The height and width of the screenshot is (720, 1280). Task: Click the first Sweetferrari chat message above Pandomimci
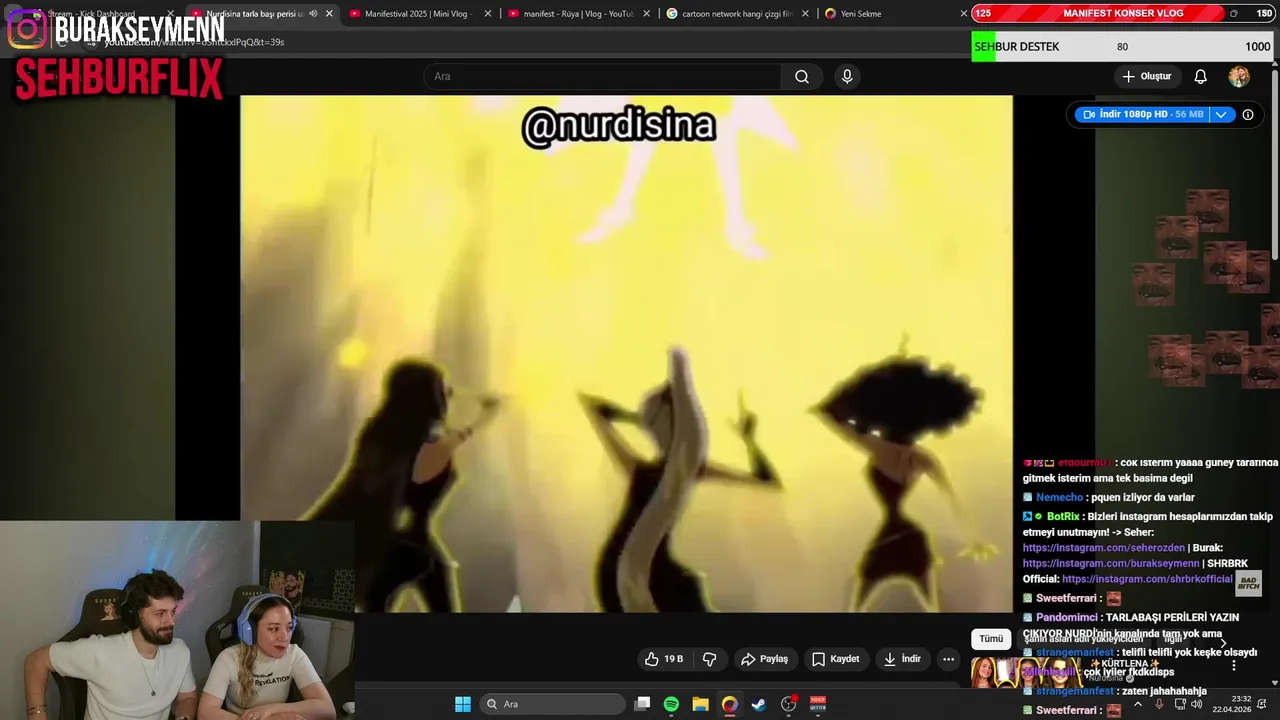[1072, 598]
